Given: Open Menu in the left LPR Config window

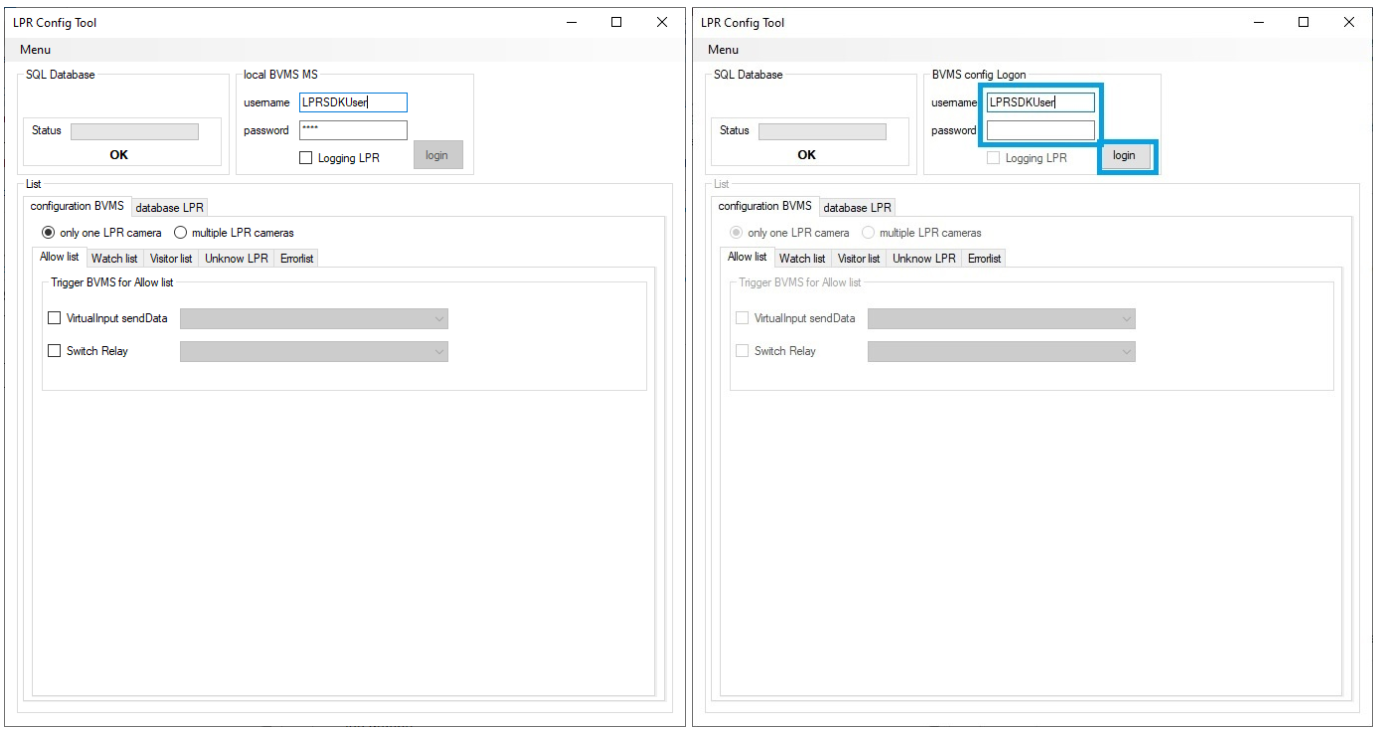Looking at the screenshot, I should (x=35, y=50).
